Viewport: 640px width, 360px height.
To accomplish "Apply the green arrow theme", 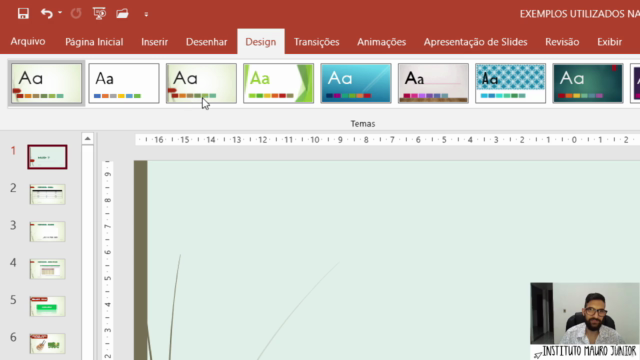I will tap(278, 83).
